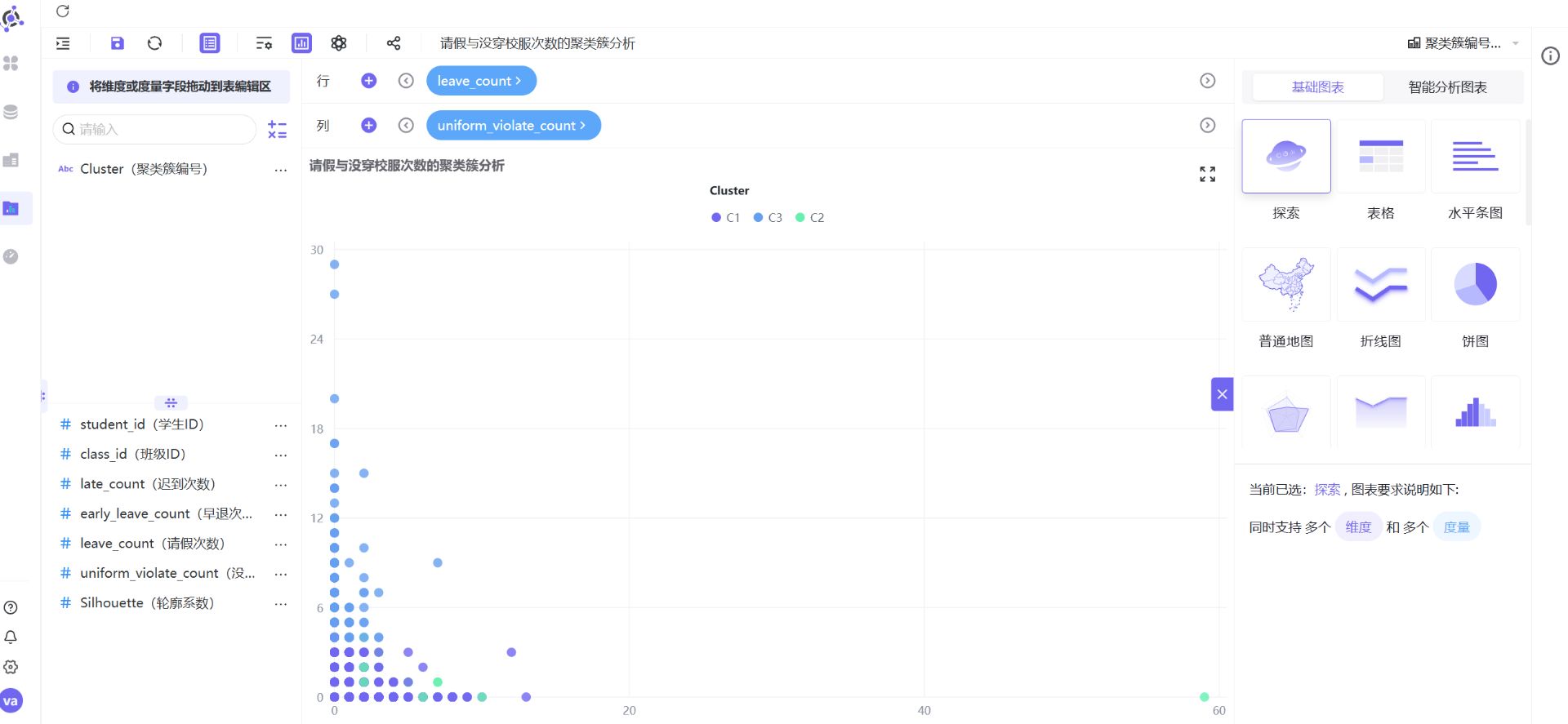1568x724 pixels.
Task: Toggle C3 series in the legend
Action: coord(768,217)
